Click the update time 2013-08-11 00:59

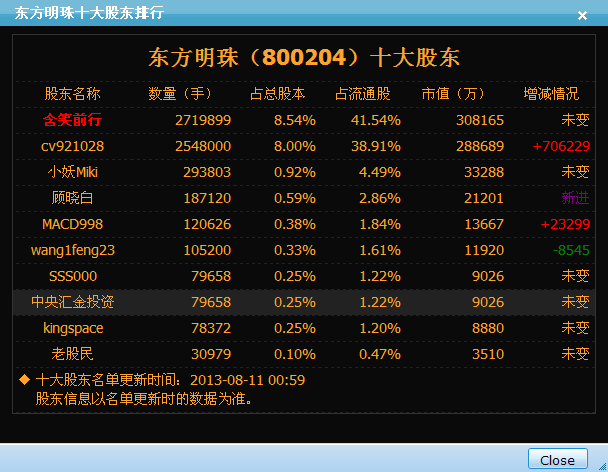(247, 380)
